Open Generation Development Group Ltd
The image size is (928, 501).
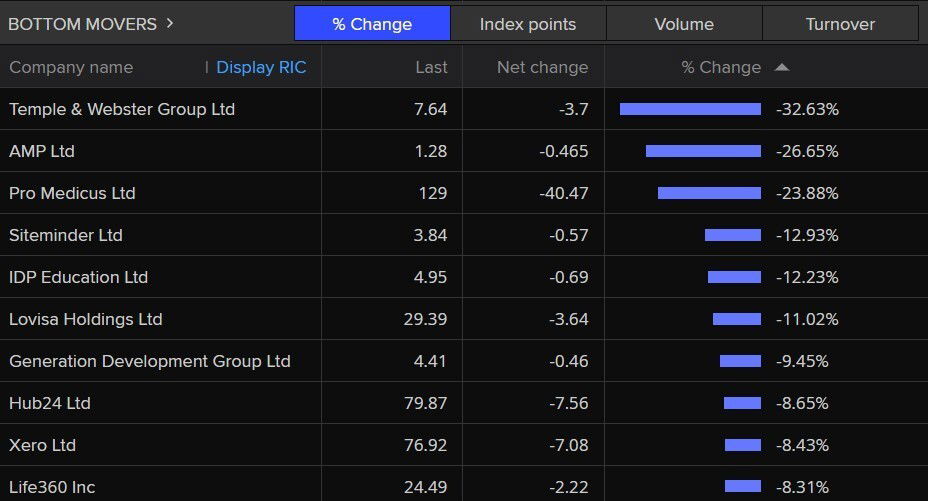point(150,361)
